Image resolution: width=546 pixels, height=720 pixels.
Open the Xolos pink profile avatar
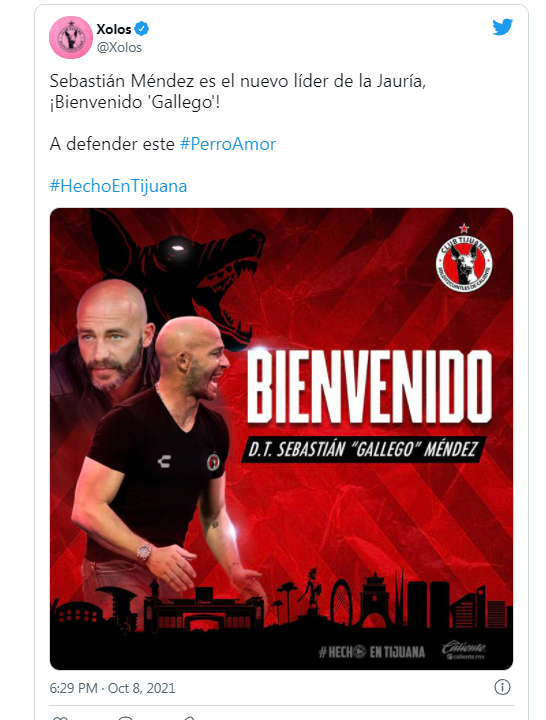point(71,37)
